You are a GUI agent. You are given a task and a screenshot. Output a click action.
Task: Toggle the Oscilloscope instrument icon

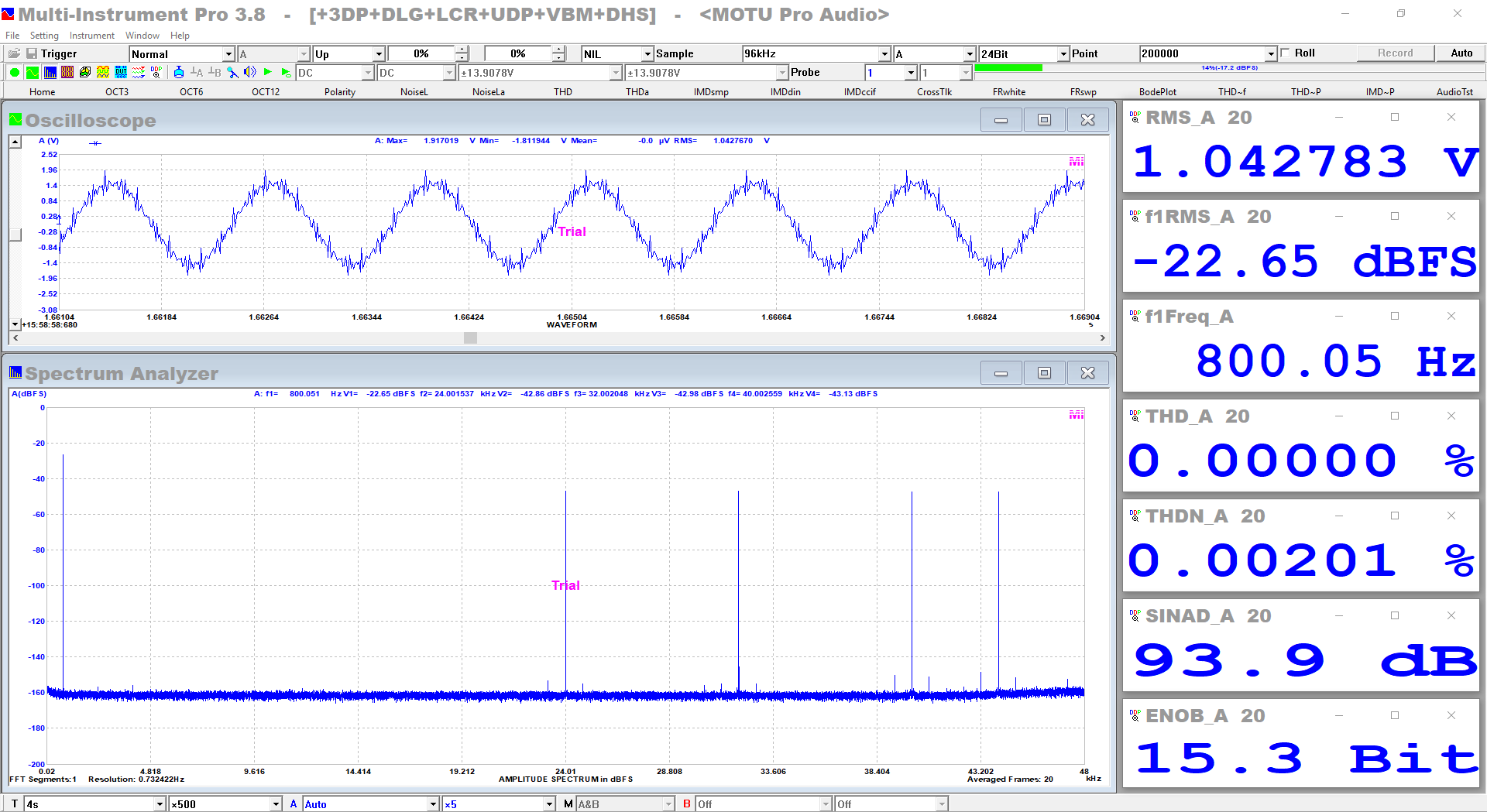tap(32, 72)
